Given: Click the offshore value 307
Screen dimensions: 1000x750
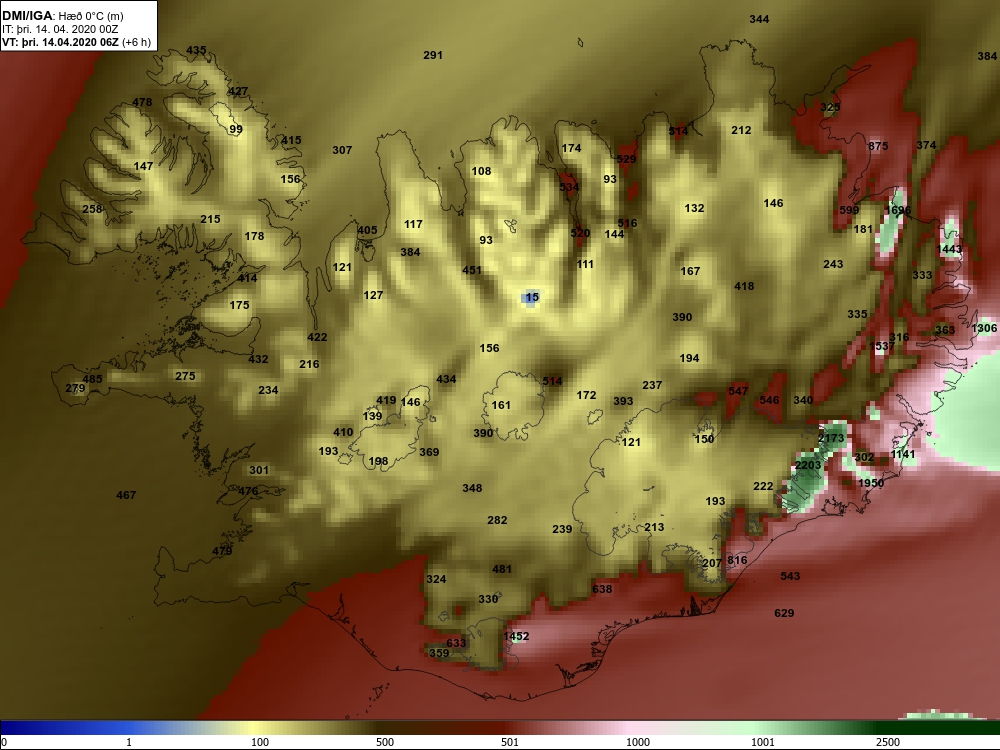Looking at the screenshot, I should (342, 150).
